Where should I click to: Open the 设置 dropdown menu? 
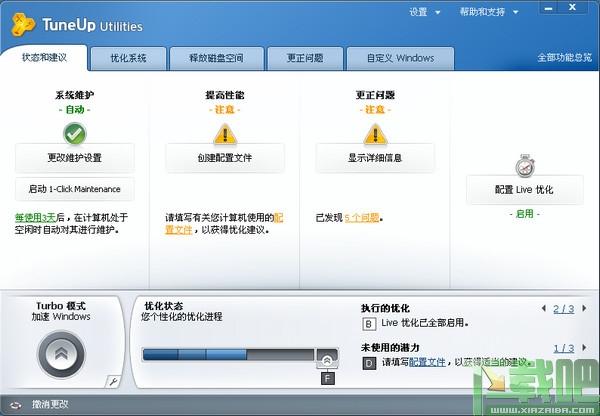click(424, 12)
